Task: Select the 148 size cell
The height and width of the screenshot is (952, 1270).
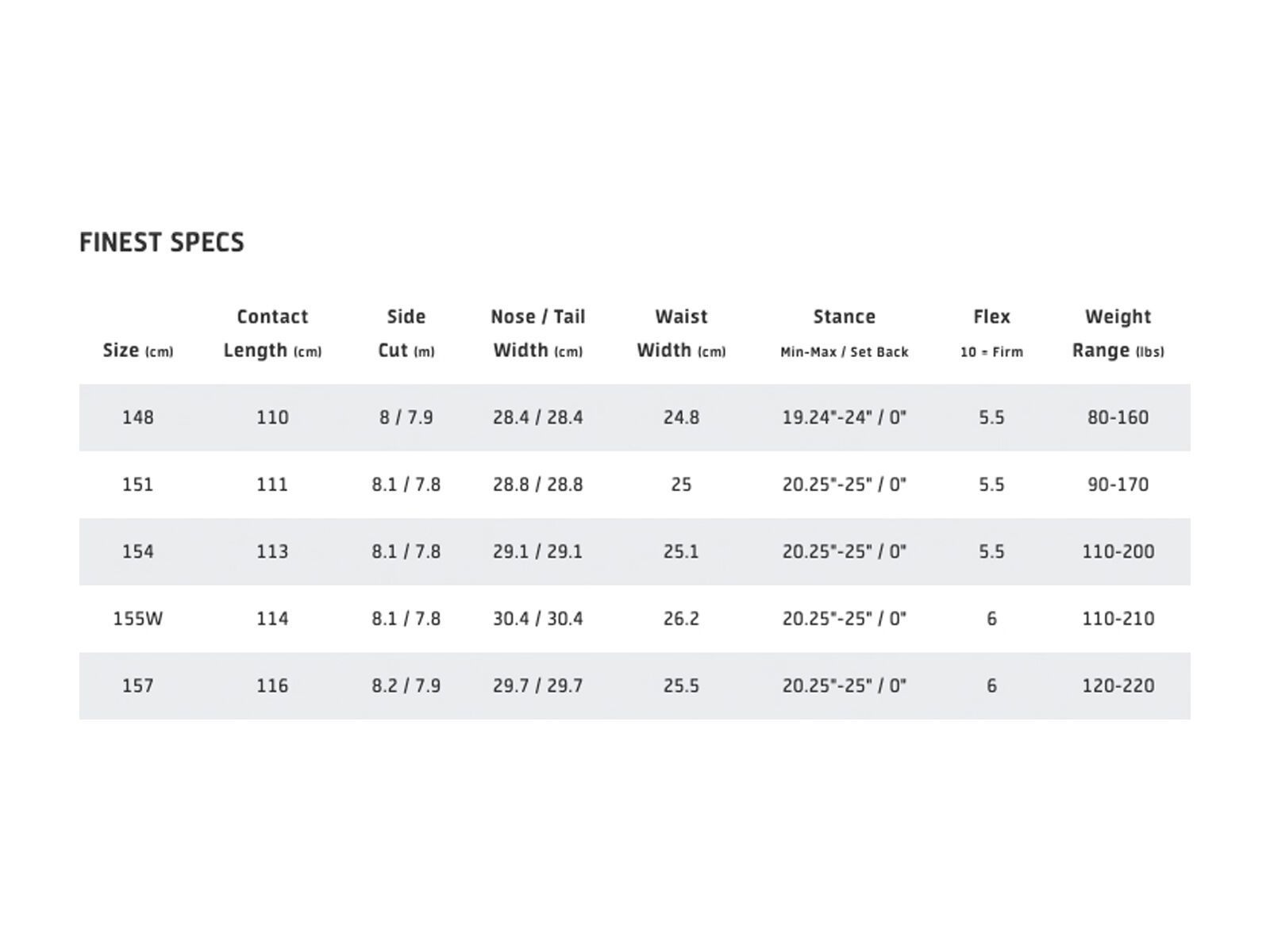Action: [137, 417]
